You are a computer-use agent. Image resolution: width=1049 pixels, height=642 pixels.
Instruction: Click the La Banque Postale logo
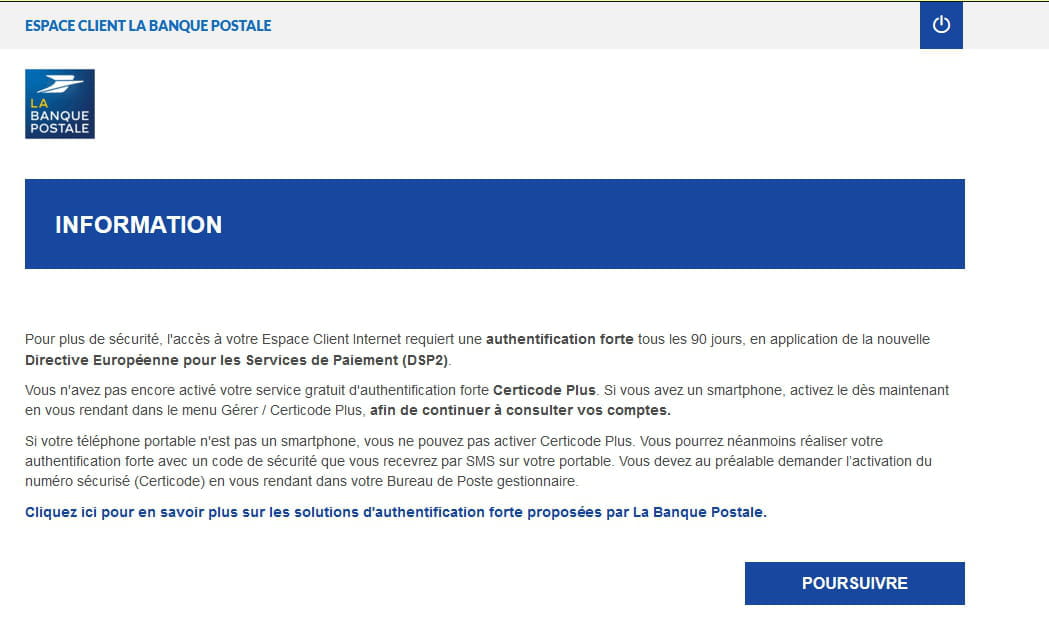[60, 104]
